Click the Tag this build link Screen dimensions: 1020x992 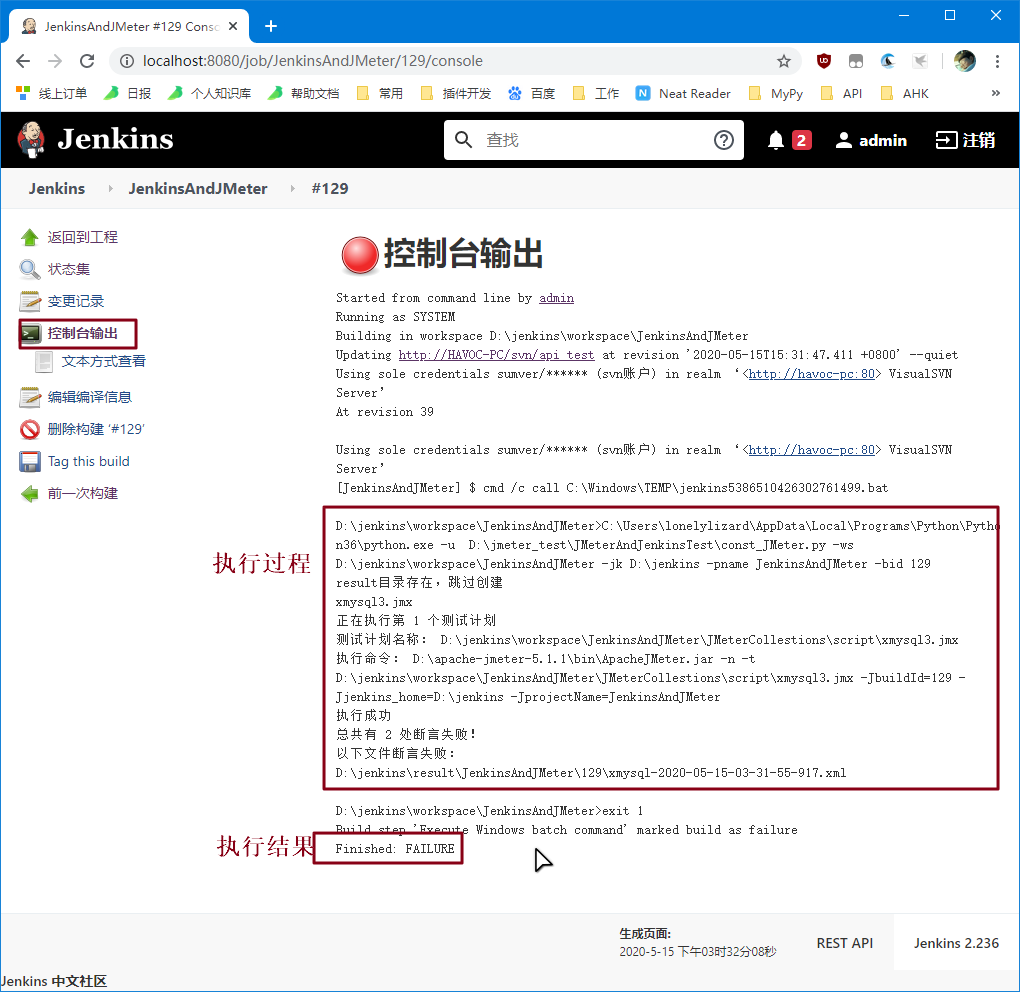click(88, 461)
